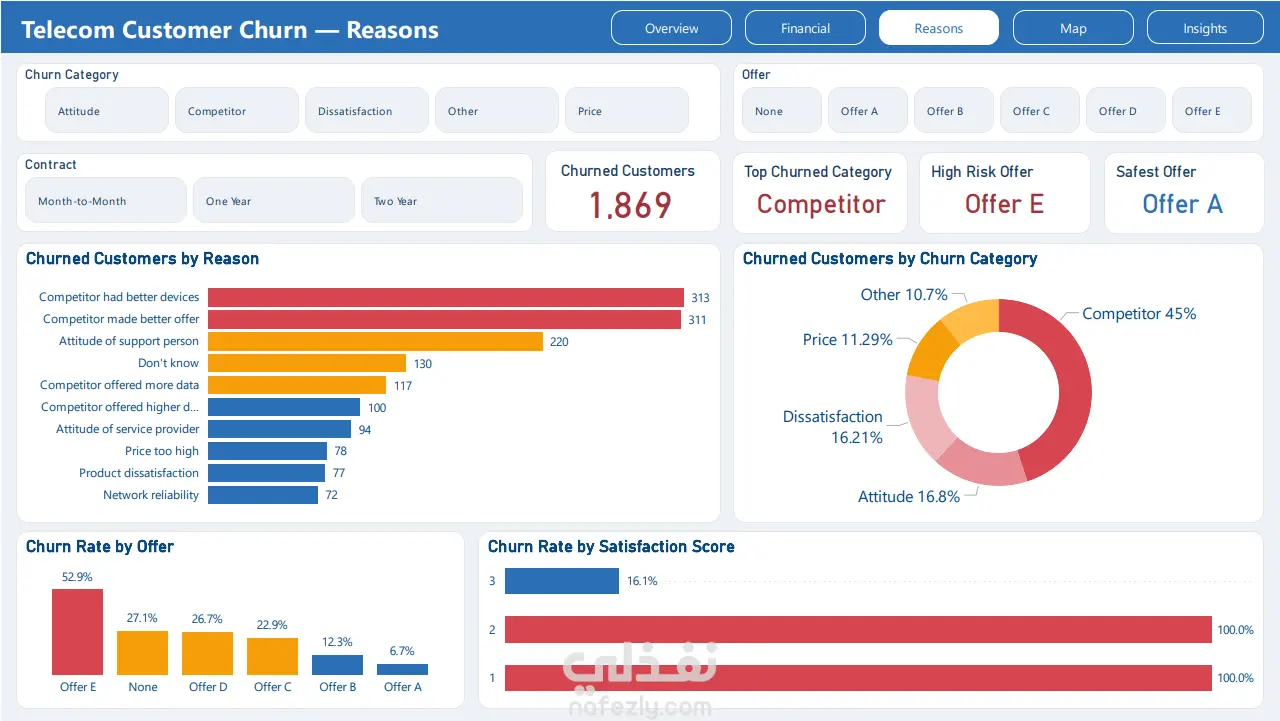Viewport: 1280px width, 721px height.
Task: Open the Insights tab
Action: [x=1205, y=28]
